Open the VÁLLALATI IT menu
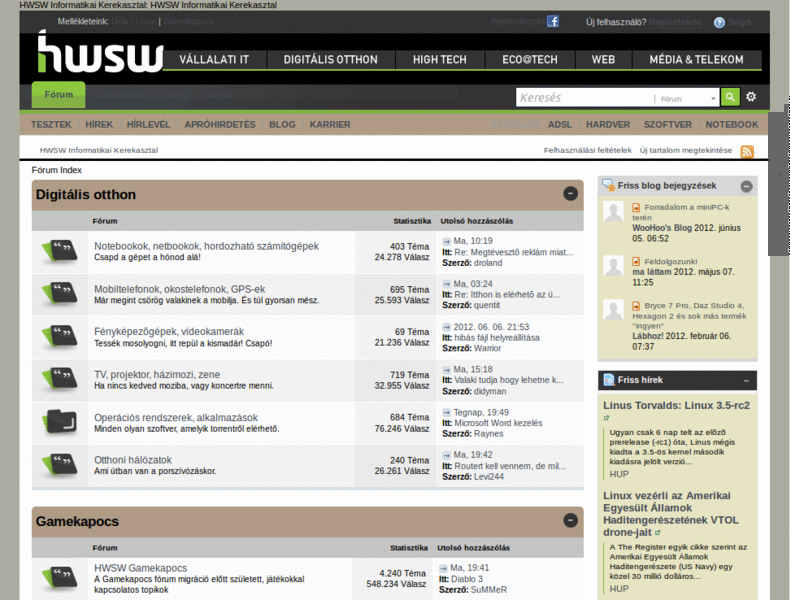 coord(214,60)
